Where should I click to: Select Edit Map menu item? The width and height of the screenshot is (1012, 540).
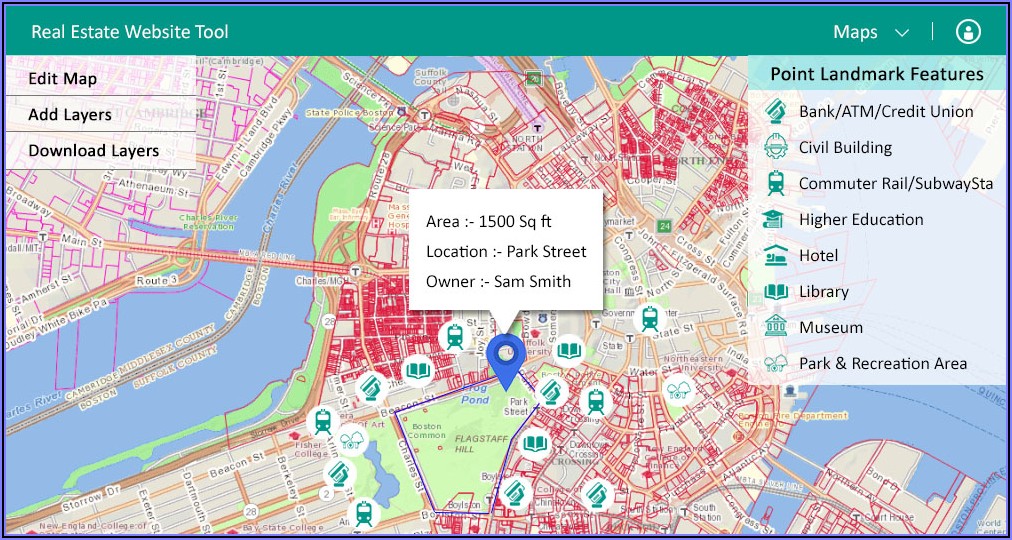pos(63,78)
